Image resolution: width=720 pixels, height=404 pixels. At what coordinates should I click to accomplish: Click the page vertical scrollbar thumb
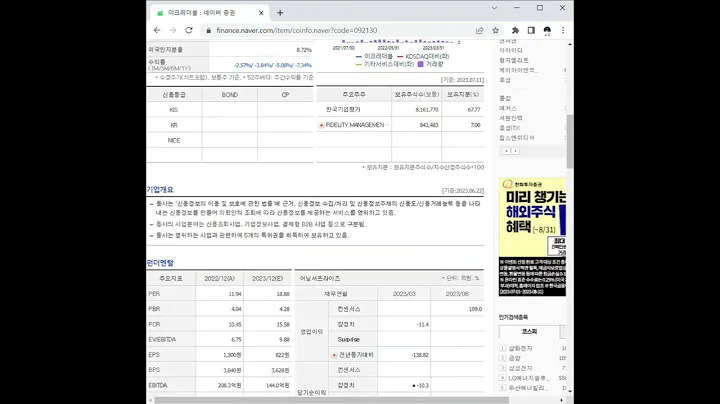(570, 141)
